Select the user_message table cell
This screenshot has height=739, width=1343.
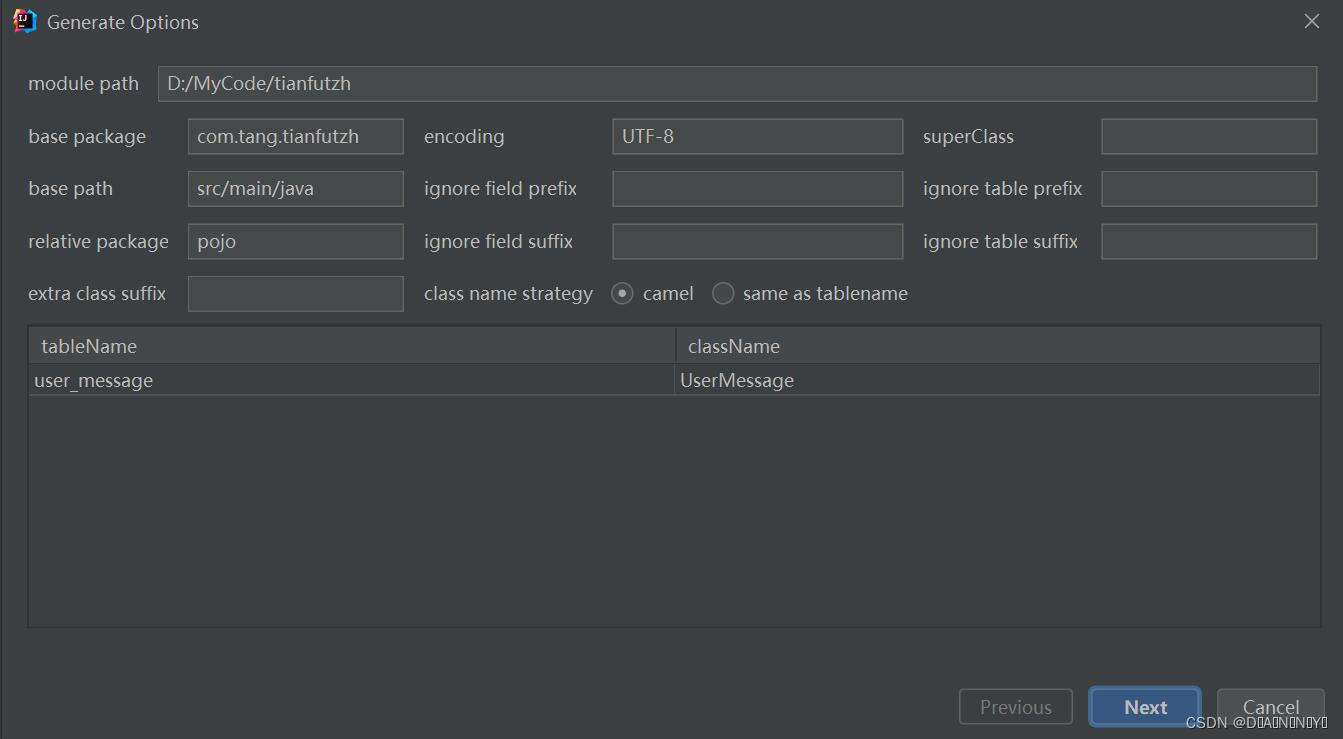(x=352, y=380)
